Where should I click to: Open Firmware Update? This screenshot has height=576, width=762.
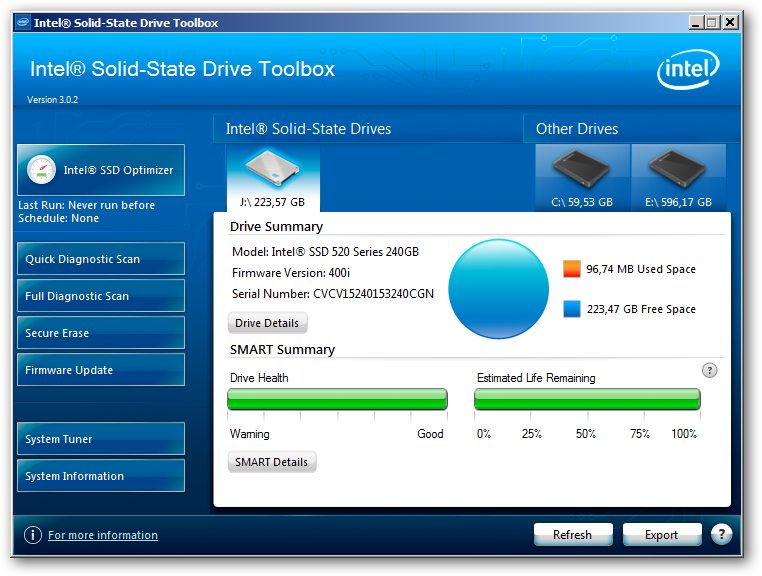pos(101,370)
